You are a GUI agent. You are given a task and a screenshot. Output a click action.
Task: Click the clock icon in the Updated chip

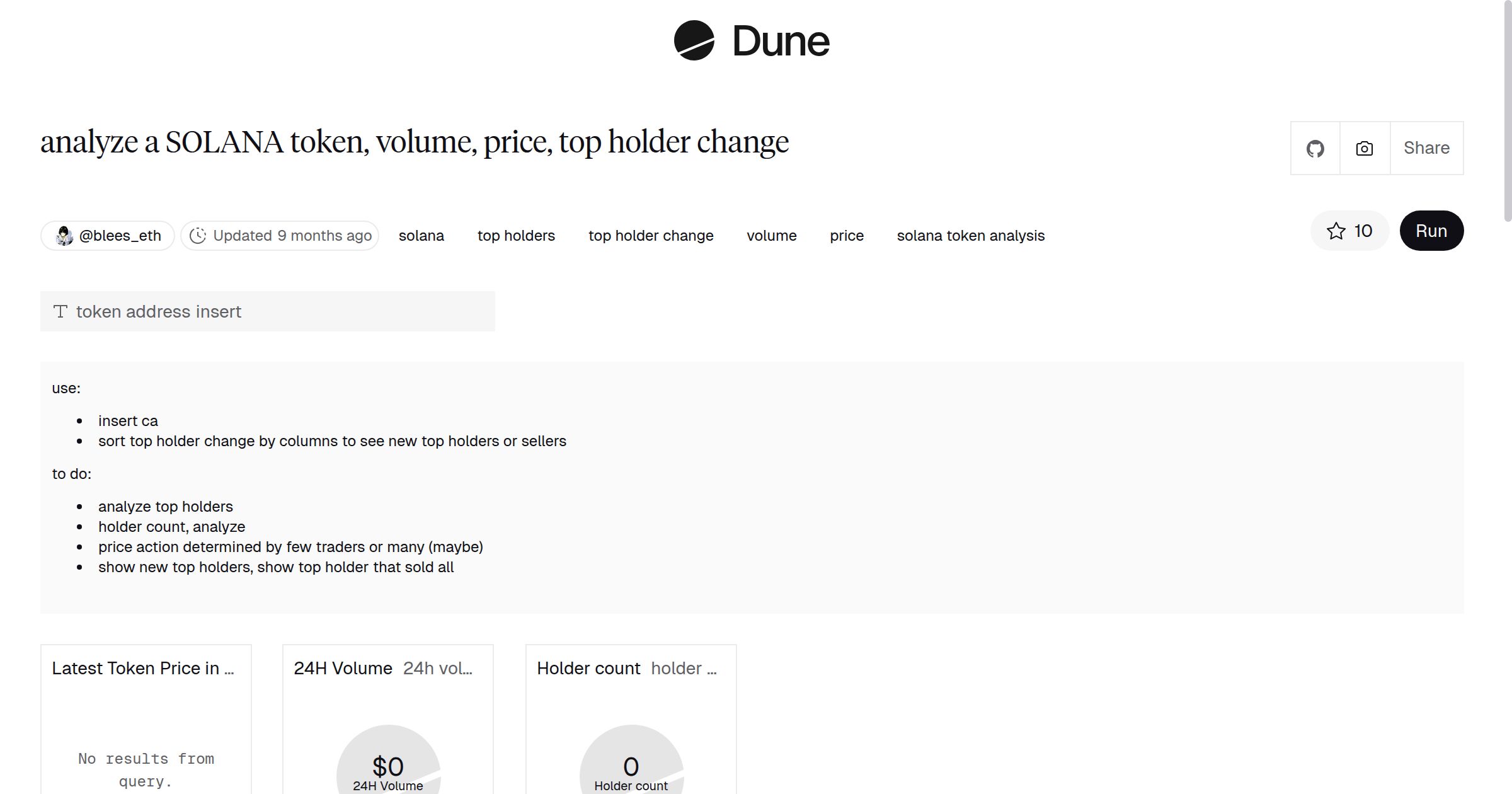point(198,235)
